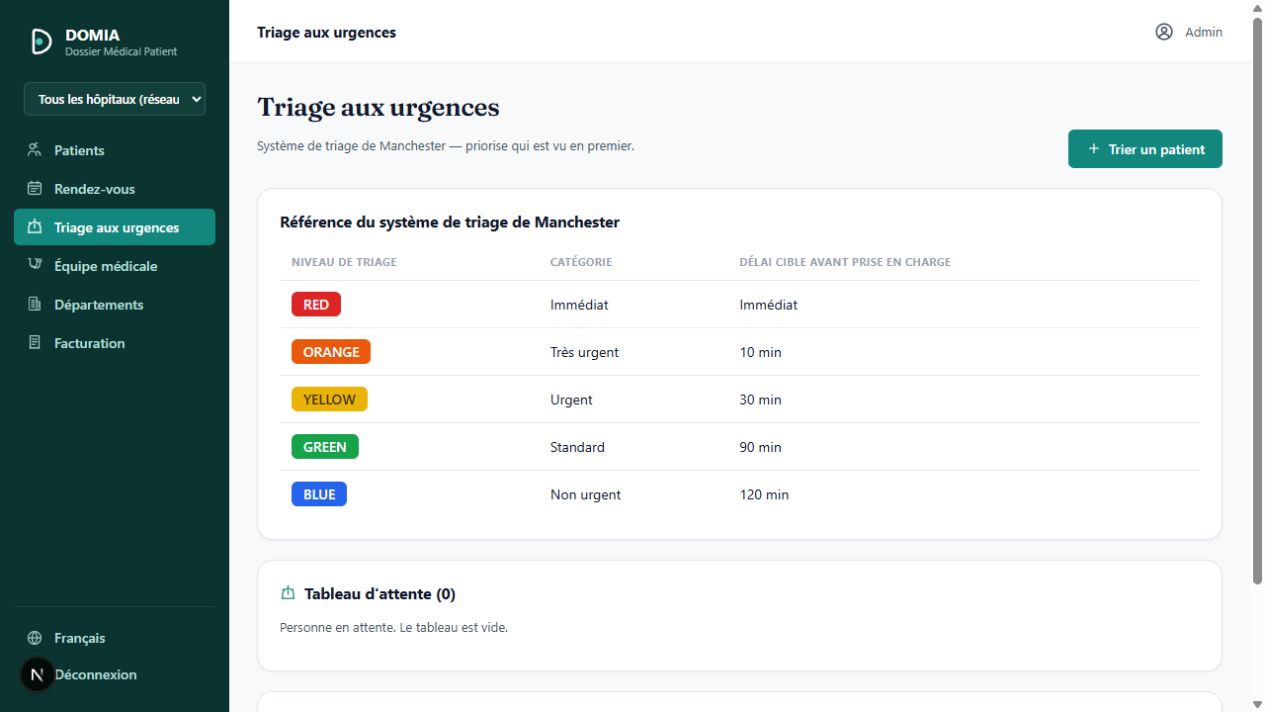Click the Dossier Médical Patient tagline
1265x712 pixels.
pos(121,51)
